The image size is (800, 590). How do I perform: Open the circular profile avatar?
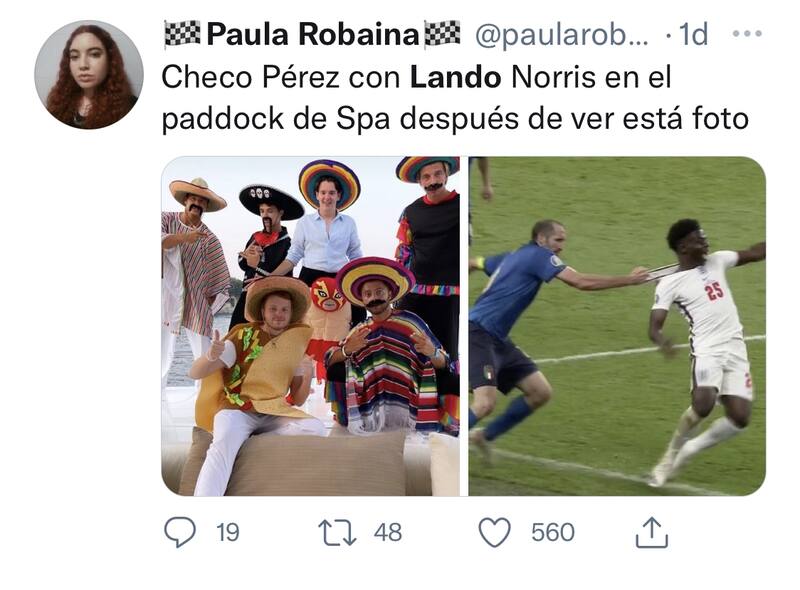[89, 75]
